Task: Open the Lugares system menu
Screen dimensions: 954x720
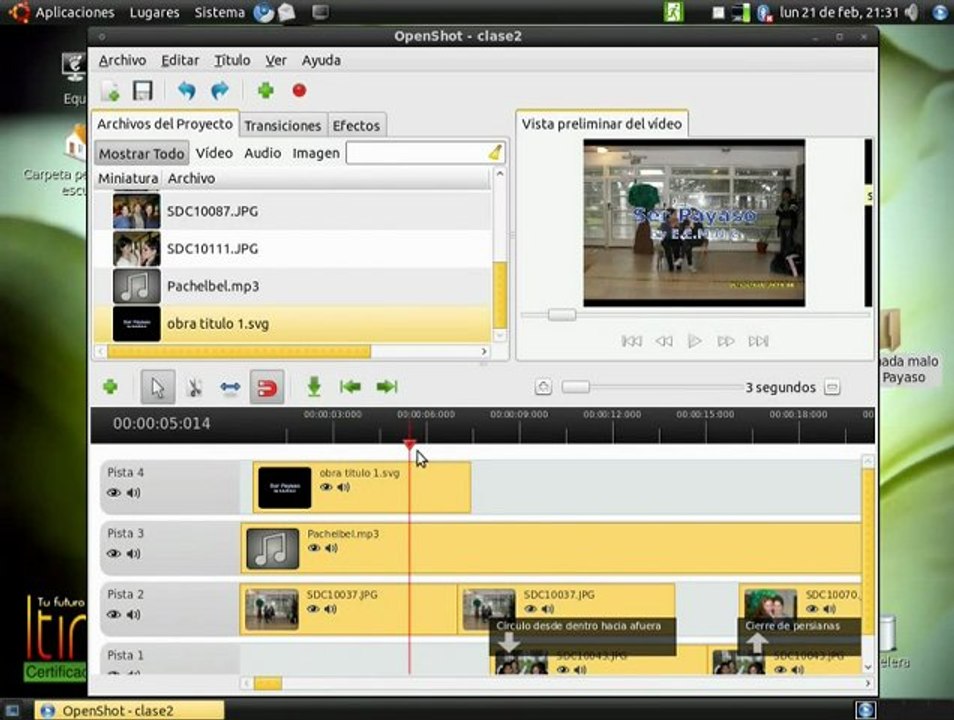Action: (155, 12)
